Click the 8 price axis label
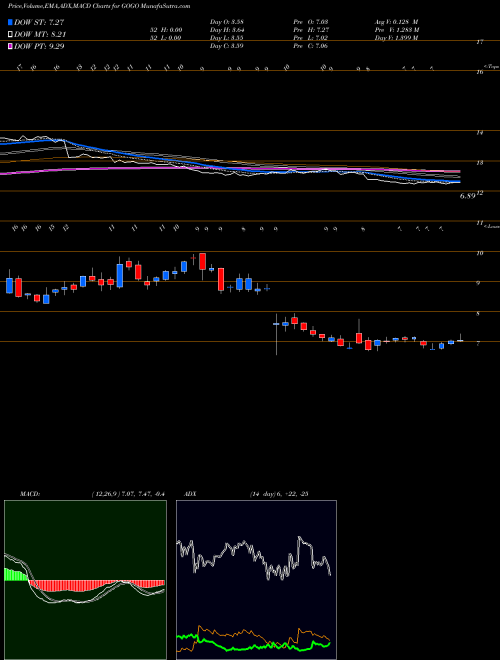Screen dimensions: 500x660 click(478, 314)
